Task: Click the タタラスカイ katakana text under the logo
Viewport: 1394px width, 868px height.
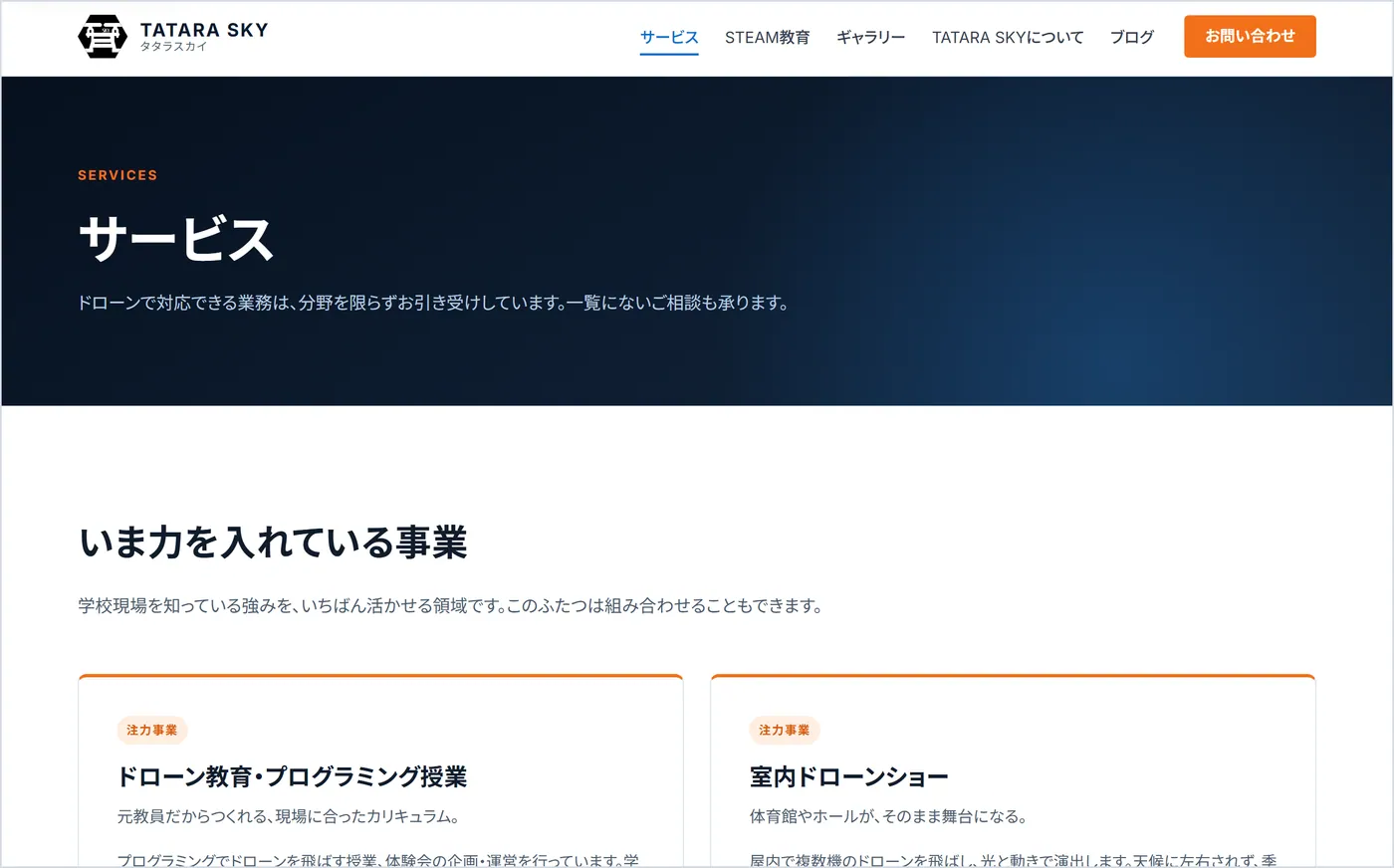Action: coord(173,47)
